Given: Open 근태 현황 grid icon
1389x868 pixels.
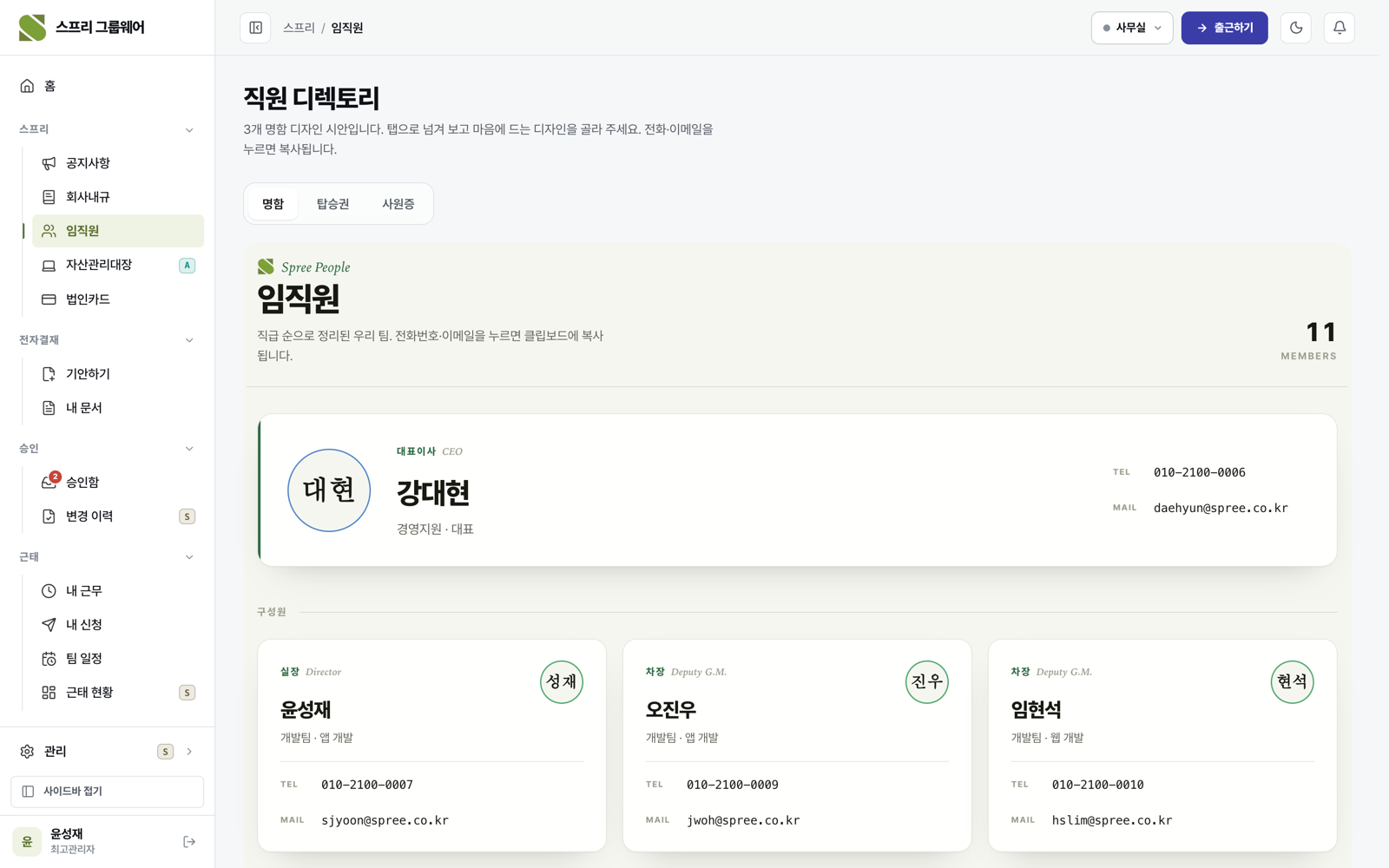Looking at the screenshot, I should click(x=49, y=693).
